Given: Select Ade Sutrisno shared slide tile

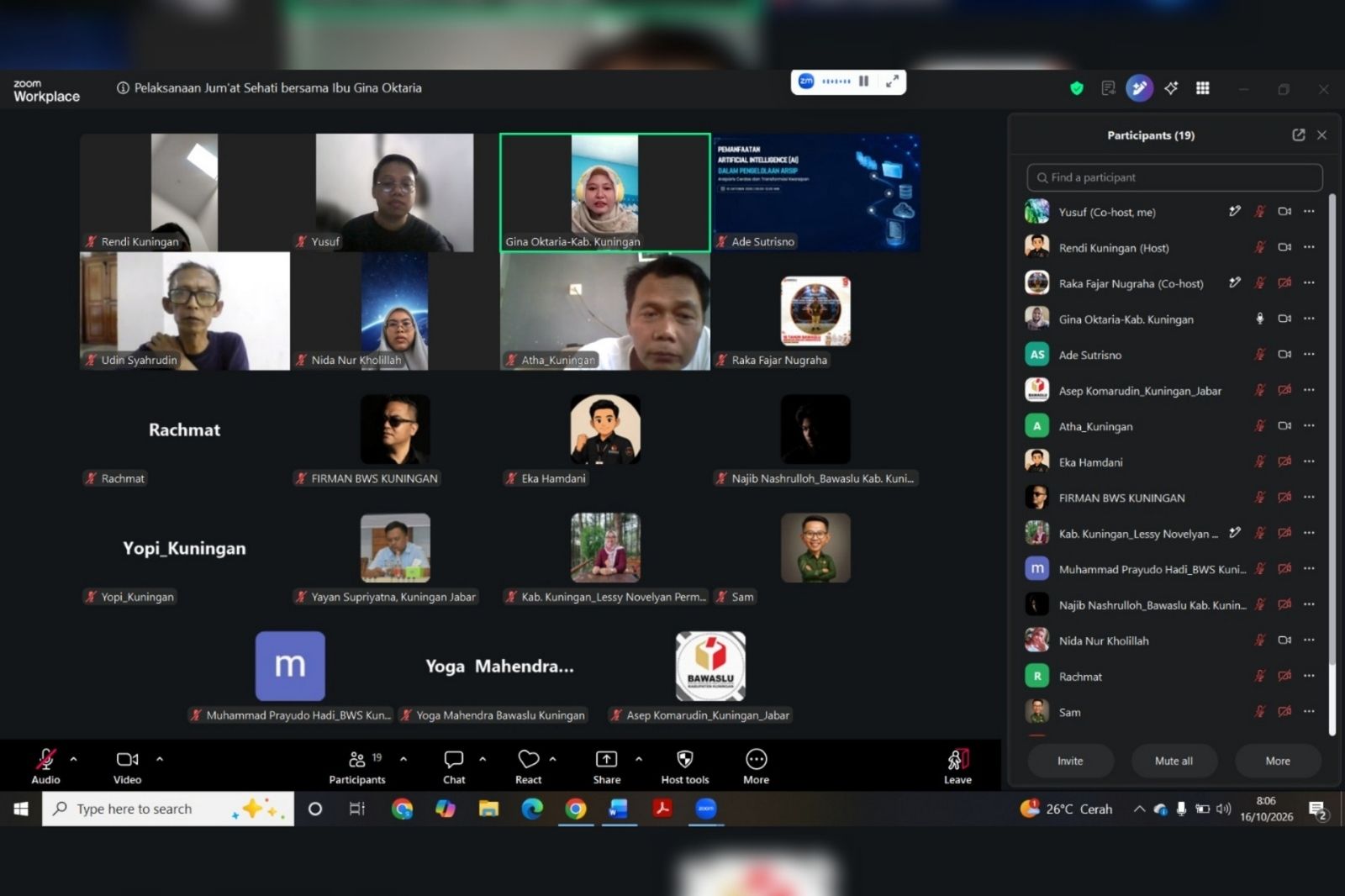Looking at the screenshot, I should (x=815, y=192).
